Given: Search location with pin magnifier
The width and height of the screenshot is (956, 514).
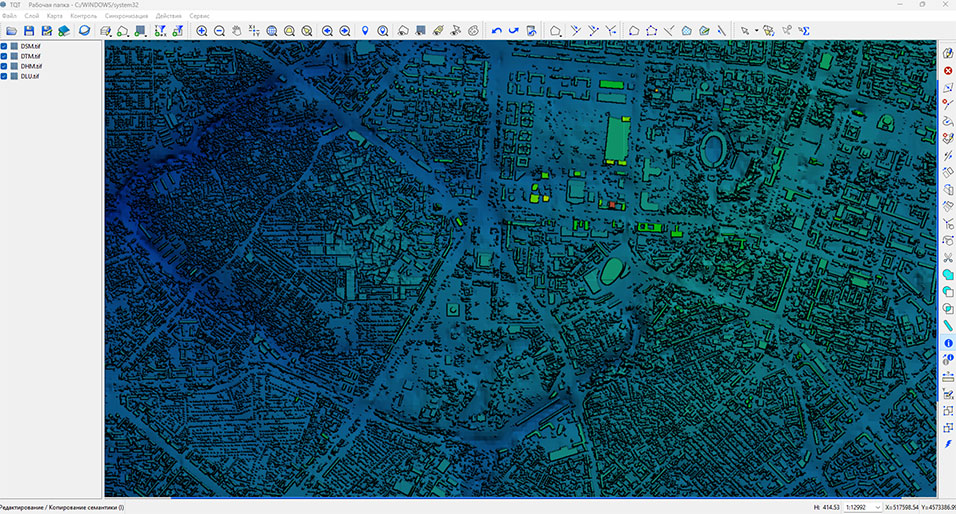Looking at the screenshot, I should 383,30.
